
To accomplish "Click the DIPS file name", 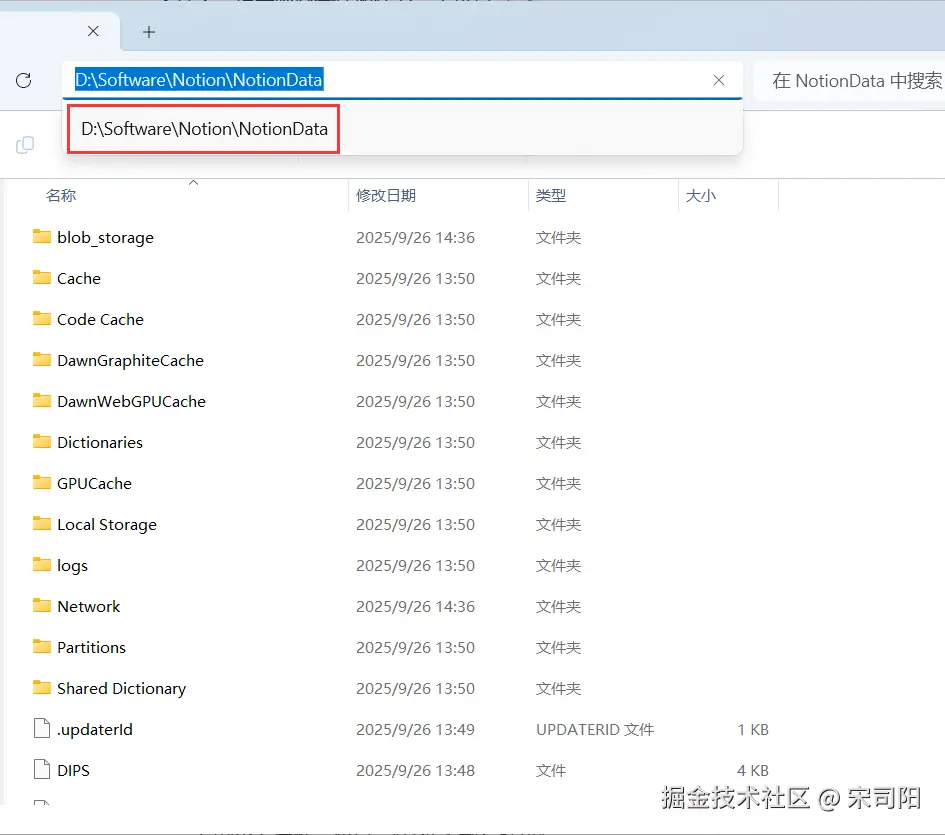I will [x=74, y=770].
